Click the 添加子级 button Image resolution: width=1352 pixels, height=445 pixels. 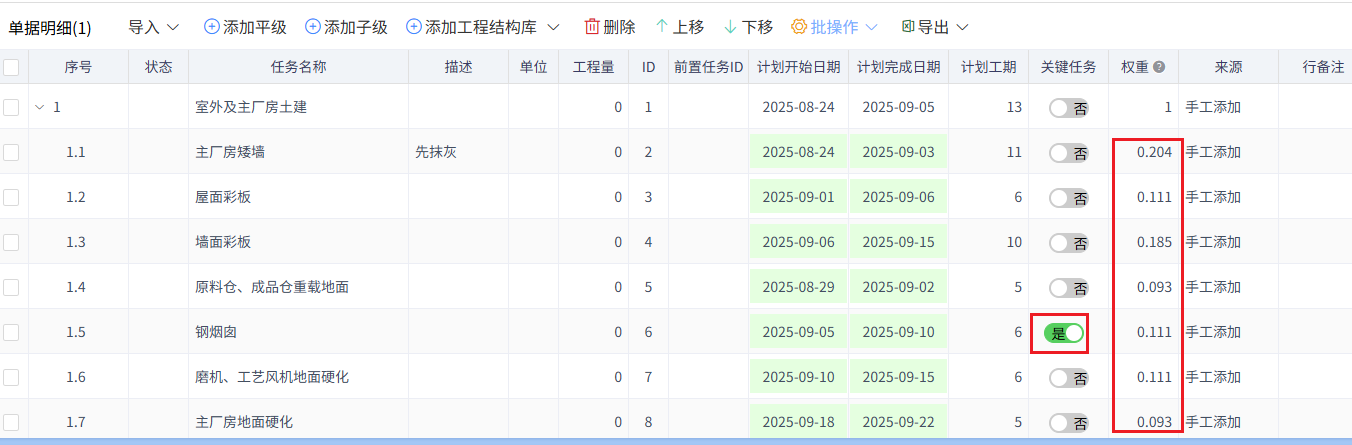(346, 27)
